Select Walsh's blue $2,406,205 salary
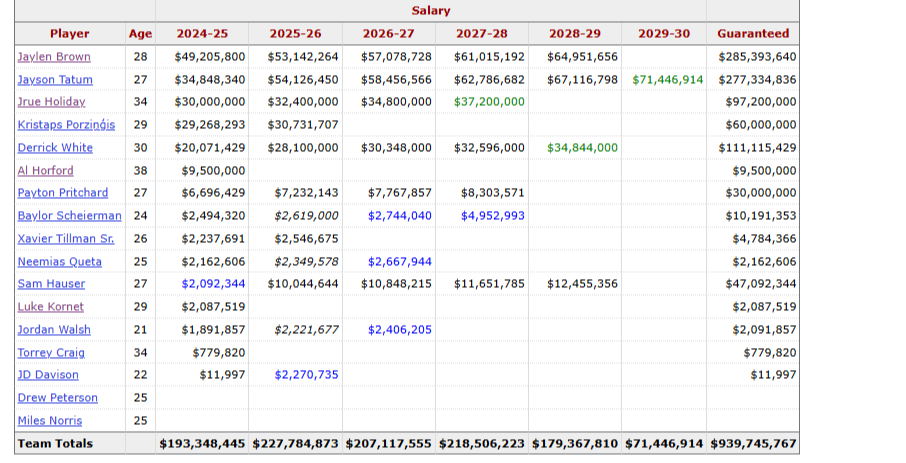The height and width of the screenshot is (463, 906). (x=399, y=330)
